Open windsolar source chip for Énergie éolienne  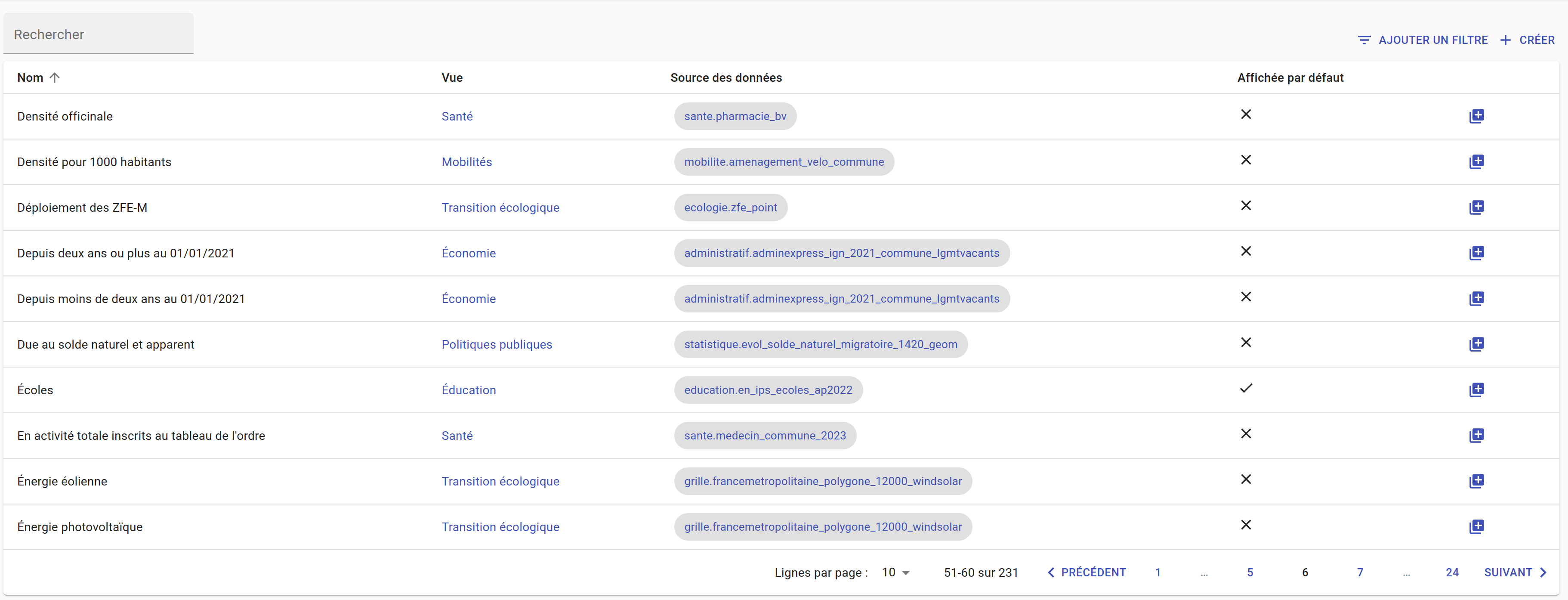pos(823,482)
